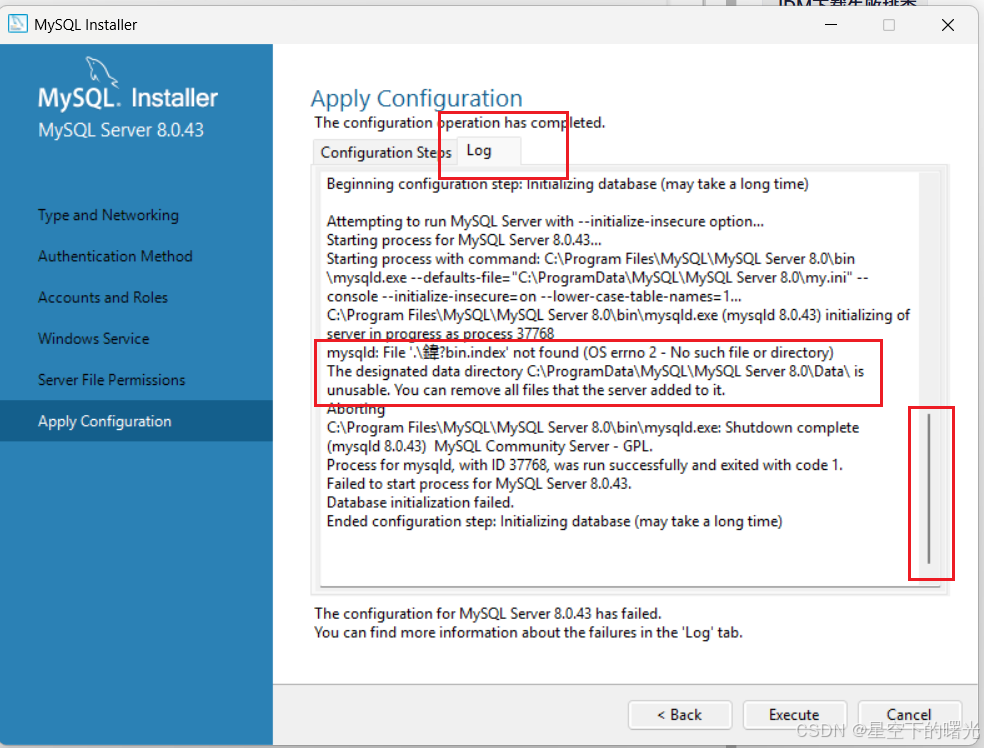The height and width of the screenshot is (748, 984).
Task: Switch to the Configuration Steps tab
Action: coord(384,152)
